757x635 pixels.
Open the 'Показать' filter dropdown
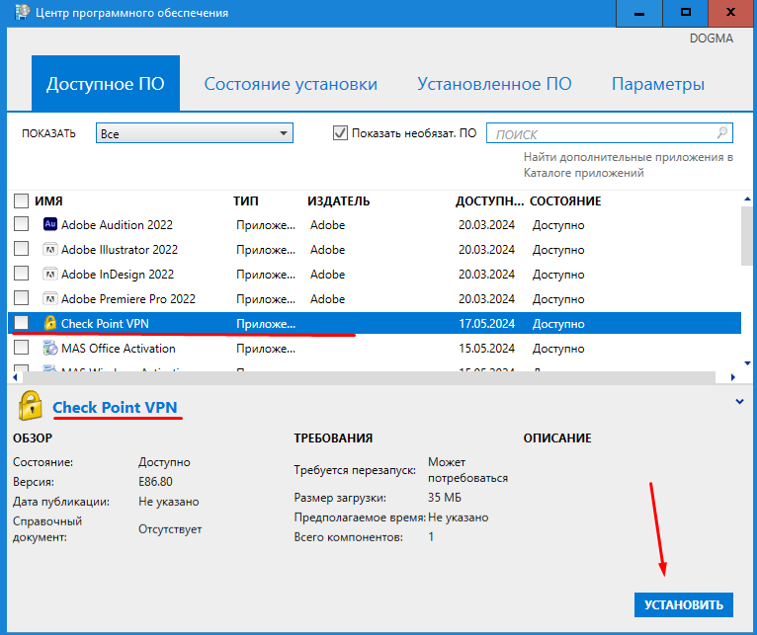(x=194, y=133)
